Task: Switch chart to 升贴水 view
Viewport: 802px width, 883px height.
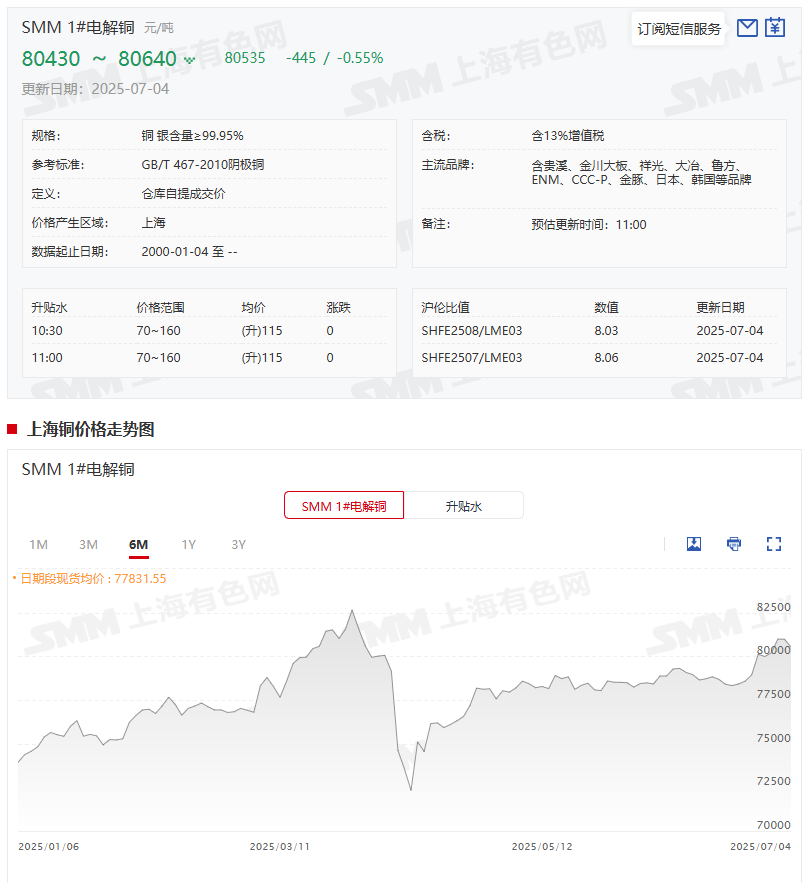Action: click(464, 505)
